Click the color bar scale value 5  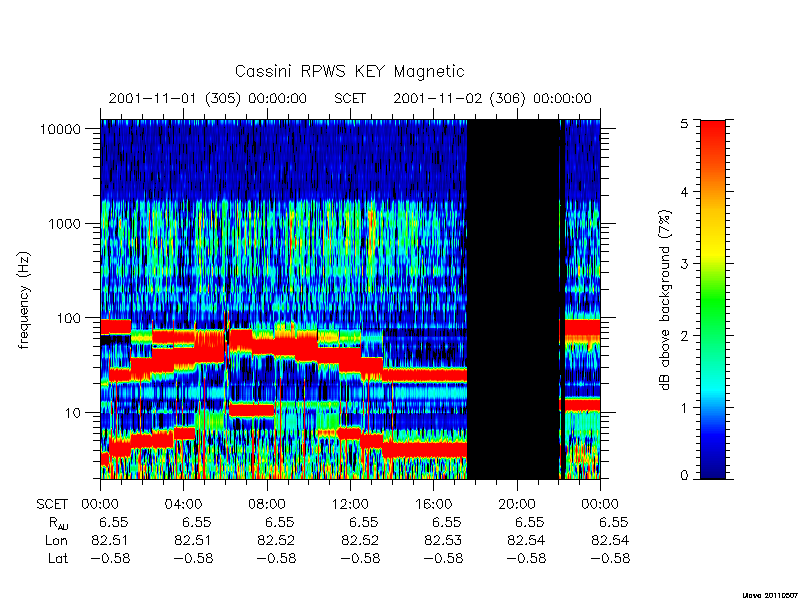684,124
